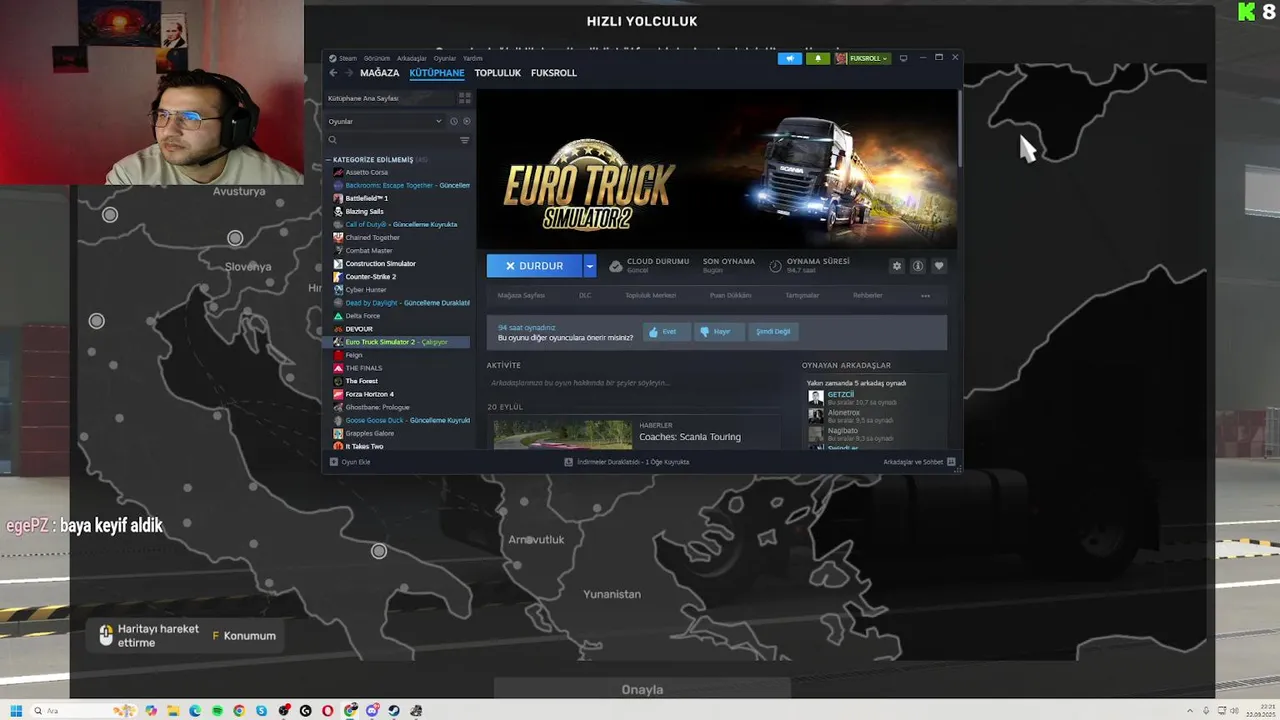Open DLC link
Viewport: 1280px width, 720px height.
point(585,295)
